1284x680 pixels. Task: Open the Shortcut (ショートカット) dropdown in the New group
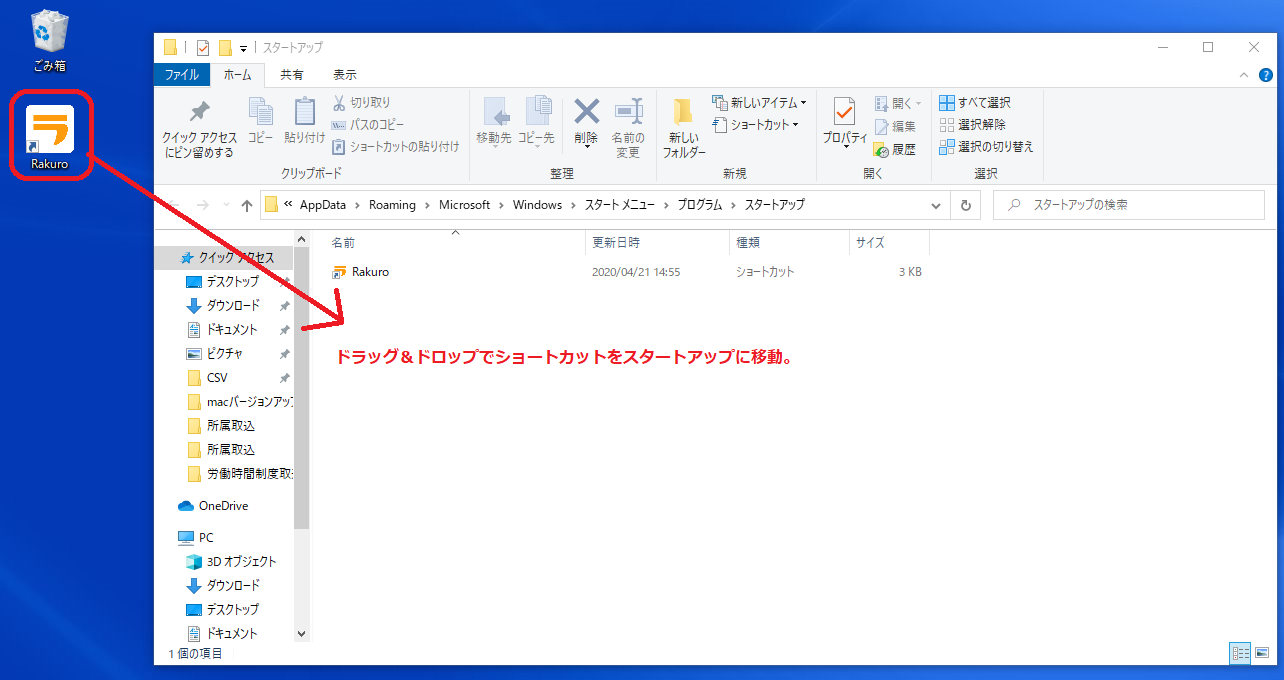pyautogui.click(x=756, y=124)
